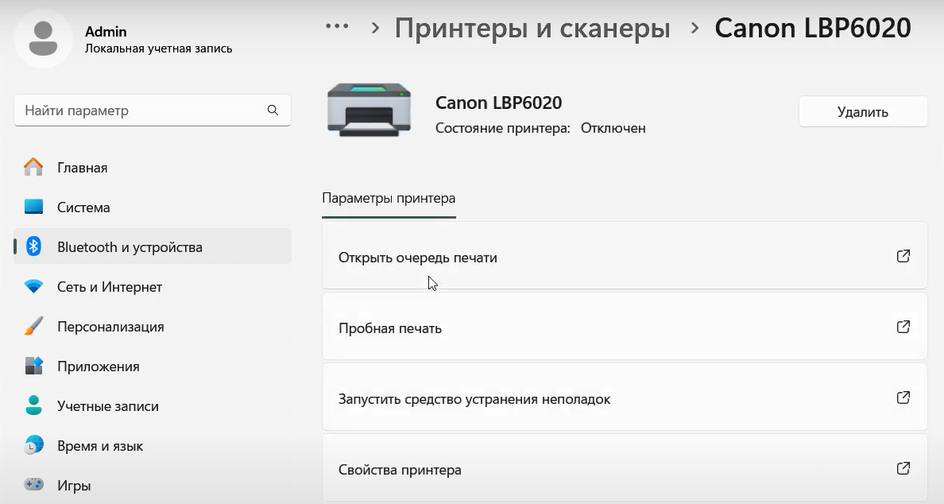Viewport: 944px width, 504px height.
Task: Click the Учетные записи person icon
Action: [x=34, y=405]
